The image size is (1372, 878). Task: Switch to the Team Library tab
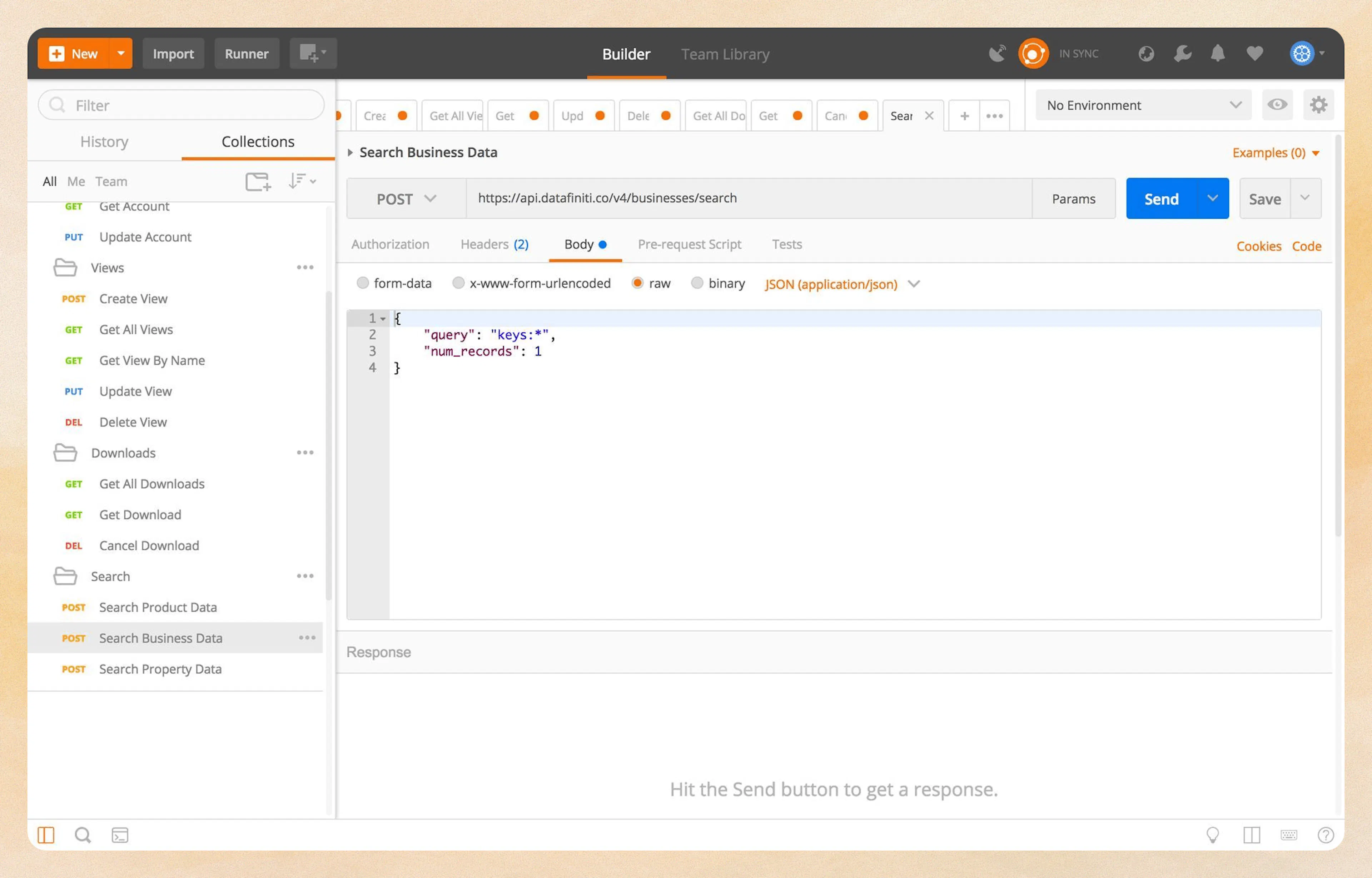click(x=725, y=54)
